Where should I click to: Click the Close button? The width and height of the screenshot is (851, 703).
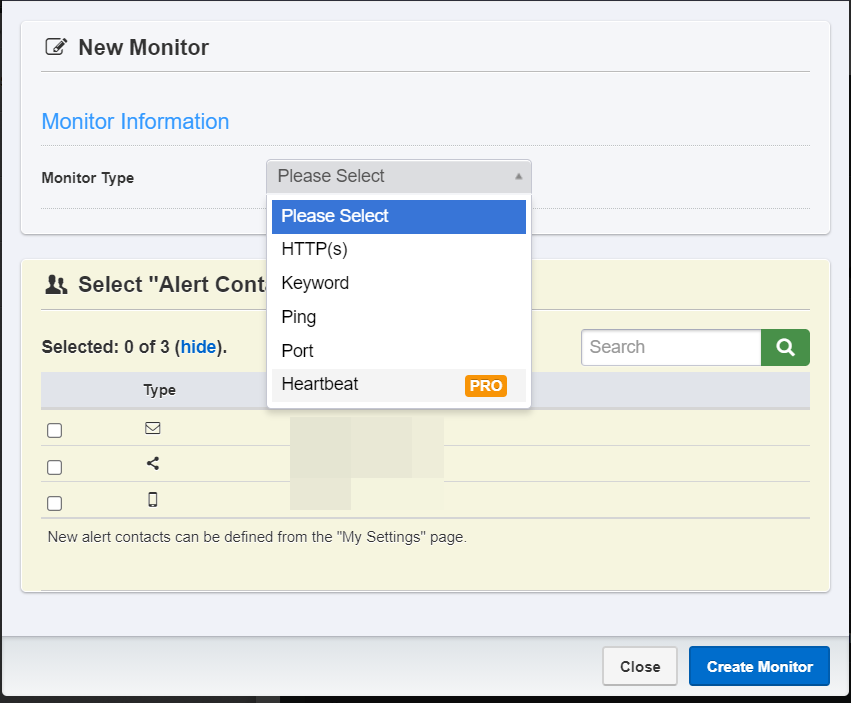pos(640,666)
